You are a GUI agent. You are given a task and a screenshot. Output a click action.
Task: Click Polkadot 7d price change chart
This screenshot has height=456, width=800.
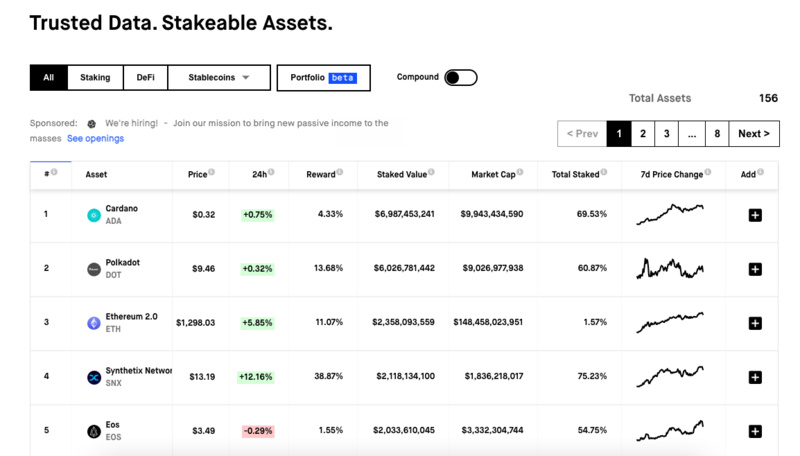(x=671, y=269)
